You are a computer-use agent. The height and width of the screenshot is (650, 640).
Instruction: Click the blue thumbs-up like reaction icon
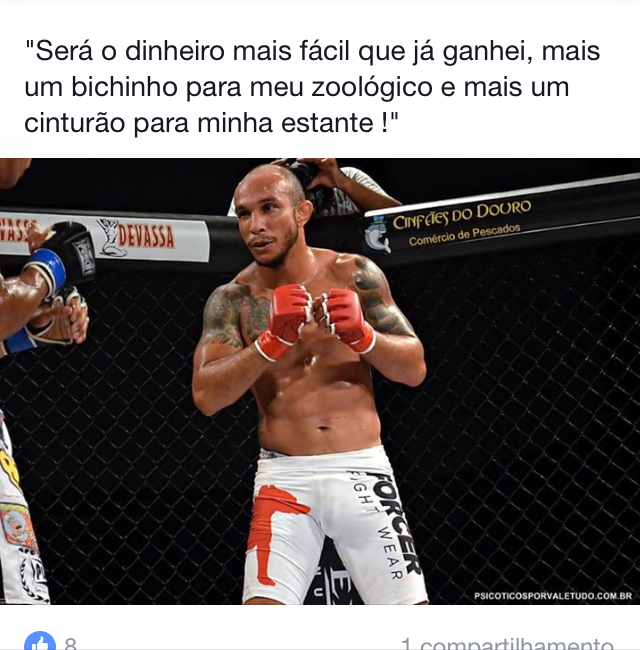(x=40, y=641)
